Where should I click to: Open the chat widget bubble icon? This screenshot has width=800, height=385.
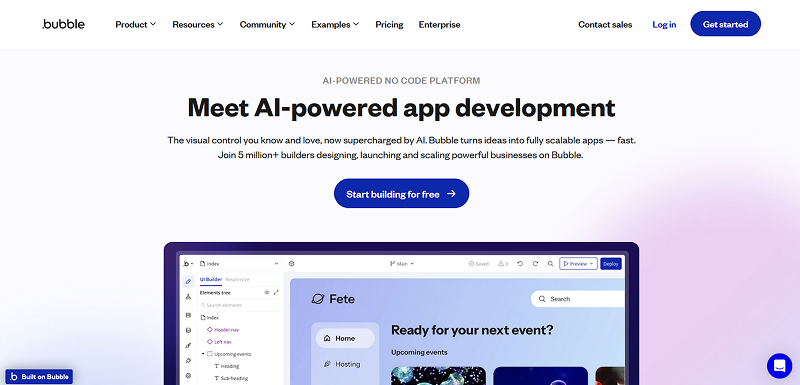779,366
